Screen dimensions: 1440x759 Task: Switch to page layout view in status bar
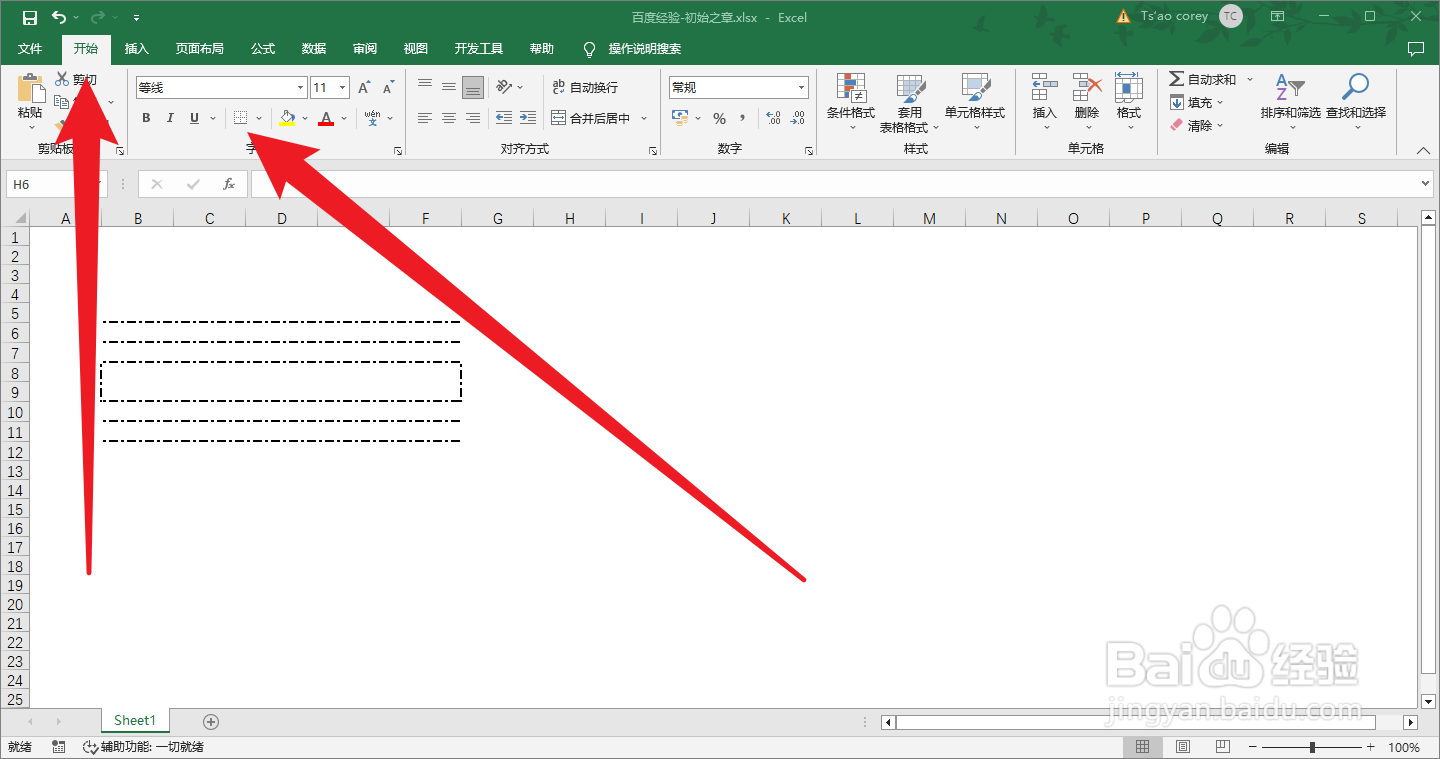click(x=1183, y=747)
